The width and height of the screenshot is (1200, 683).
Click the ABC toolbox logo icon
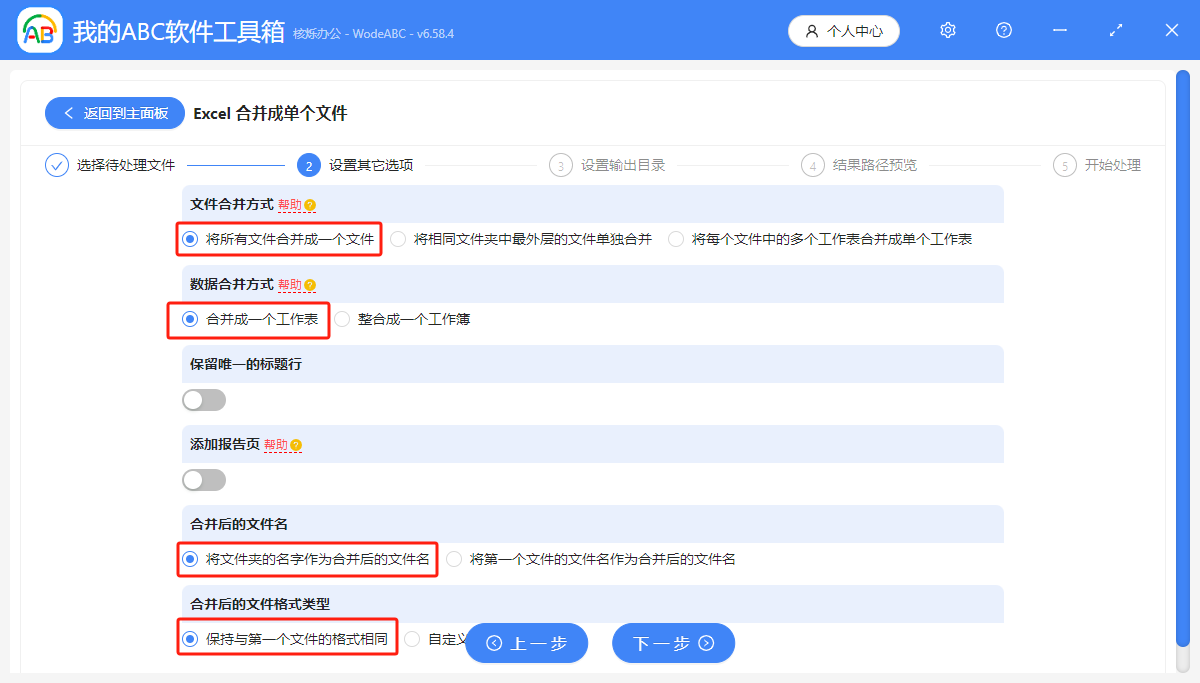point(38,30)
